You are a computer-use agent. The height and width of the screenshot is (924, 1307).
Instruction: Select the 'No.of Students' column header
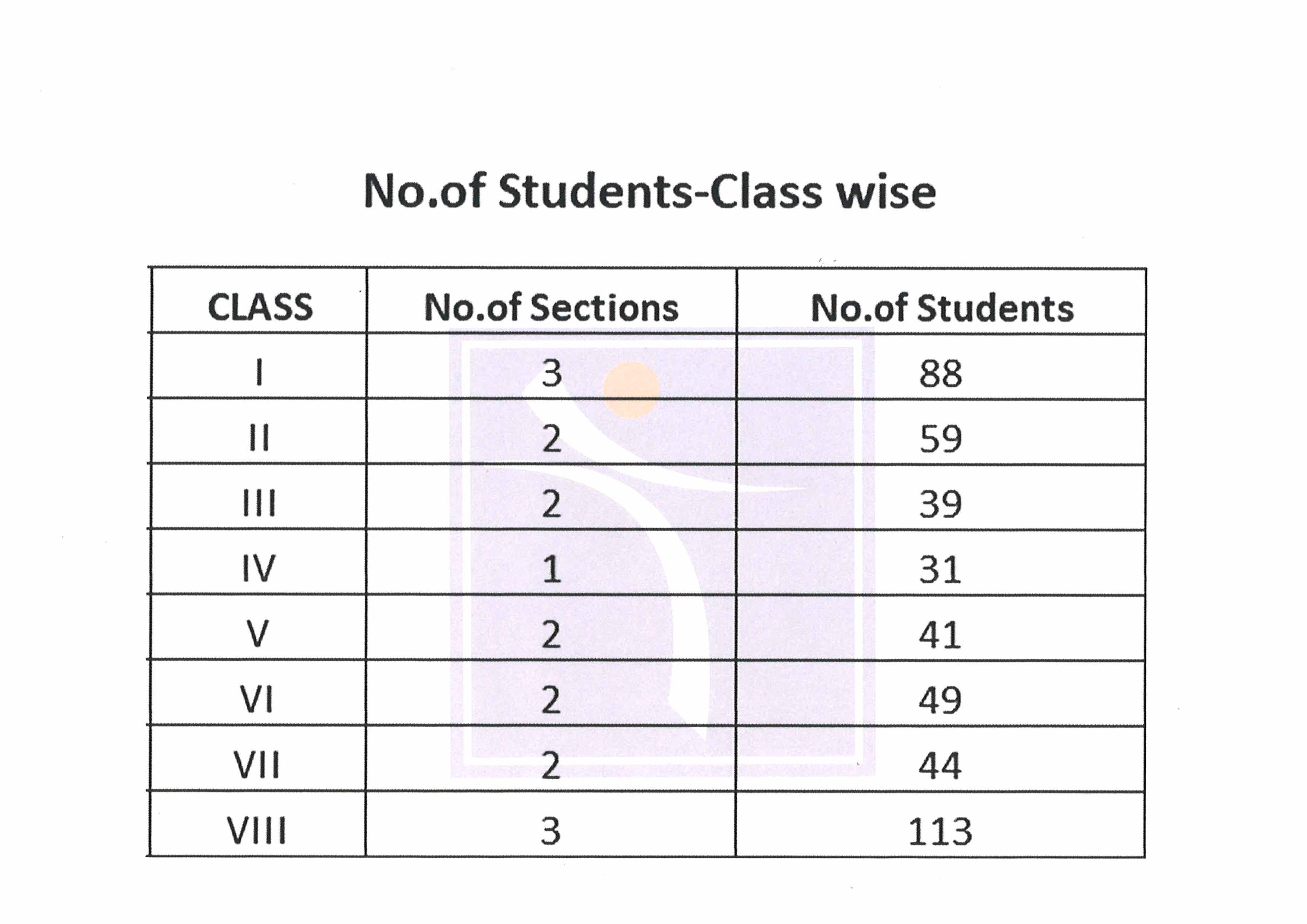942,308
